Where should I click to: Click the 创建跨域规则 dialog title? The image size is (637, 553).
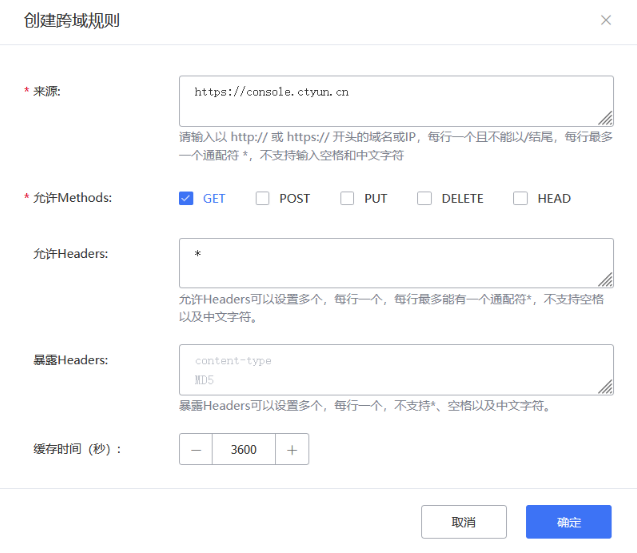click(x=72, y=20)
